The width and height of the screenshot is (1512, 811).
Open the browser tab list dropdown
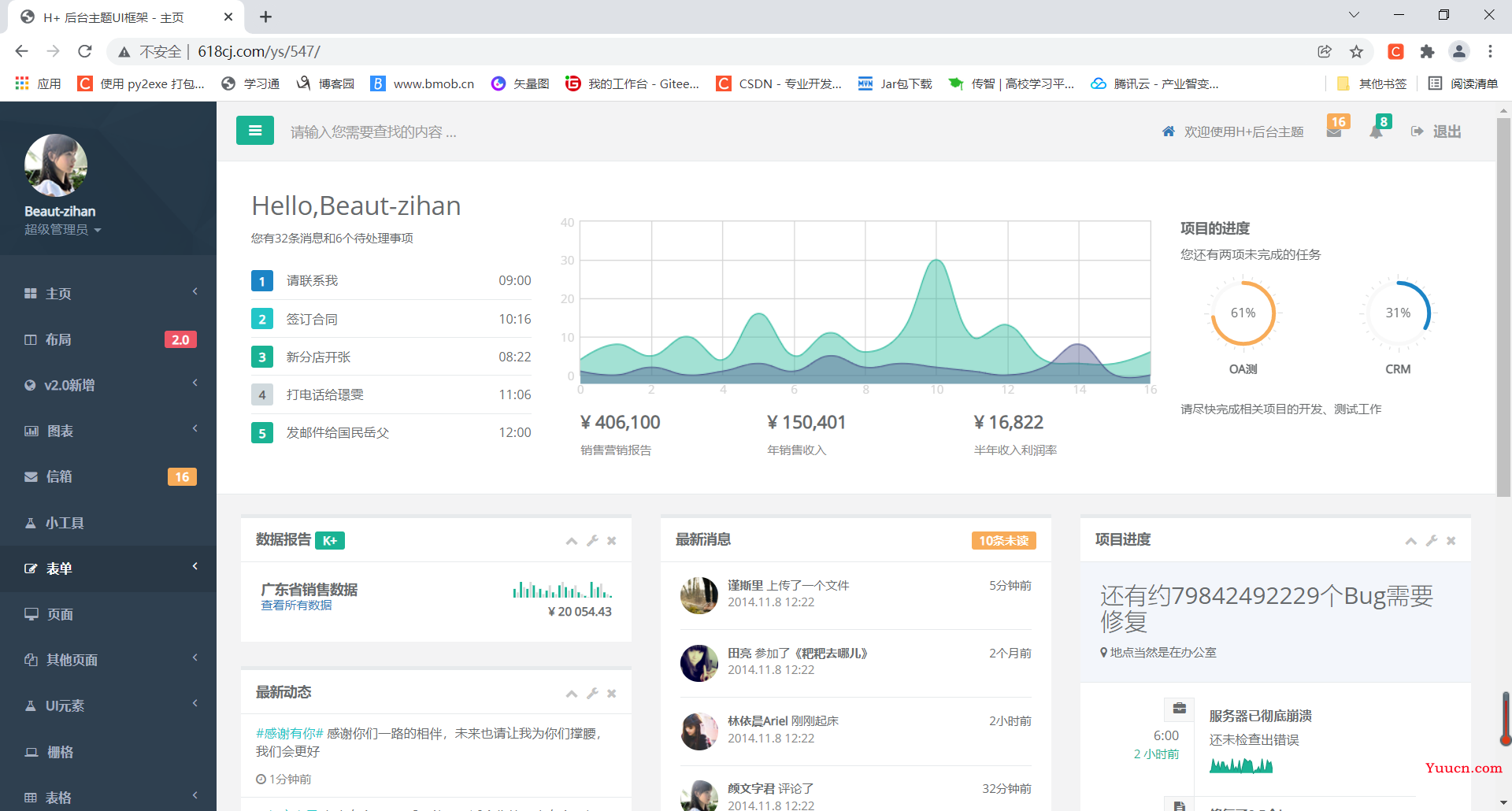1354,15
